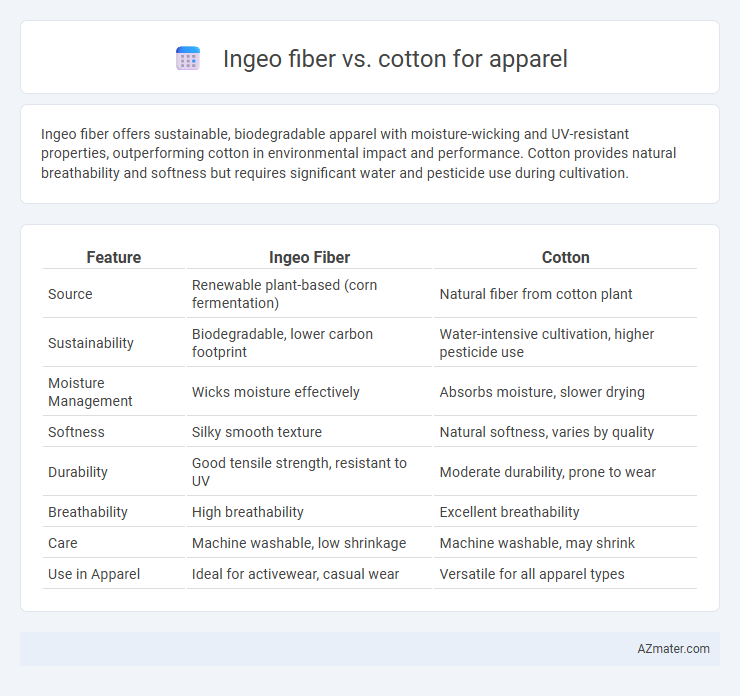Click 'Good tensile strength, resistant to UV' cell
Image resolution: width=740 pixels, height=696 pixels.
[309, 472]
